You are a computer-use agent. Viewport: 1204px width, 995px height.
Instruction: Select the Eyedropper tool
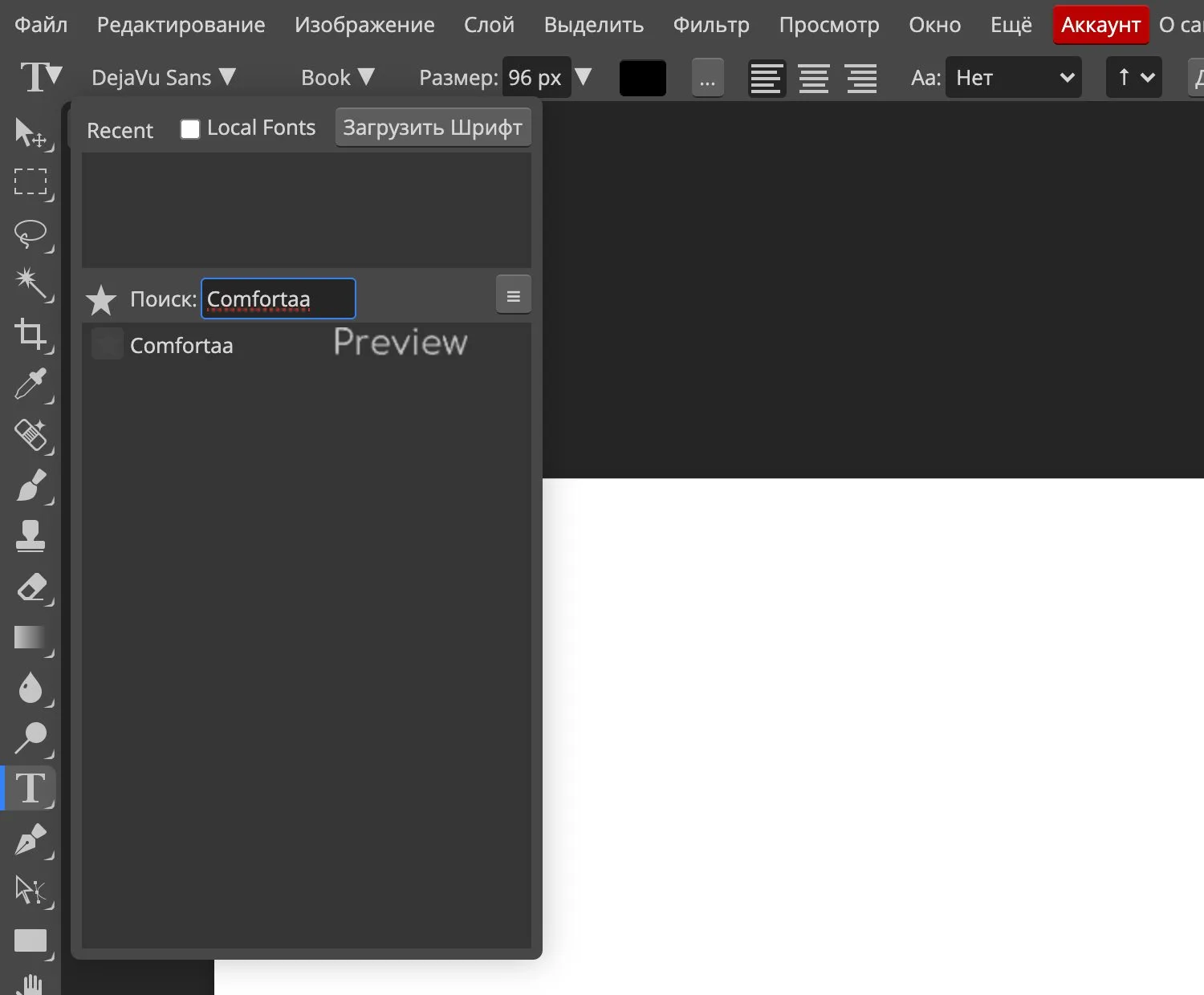pos(31,384)
